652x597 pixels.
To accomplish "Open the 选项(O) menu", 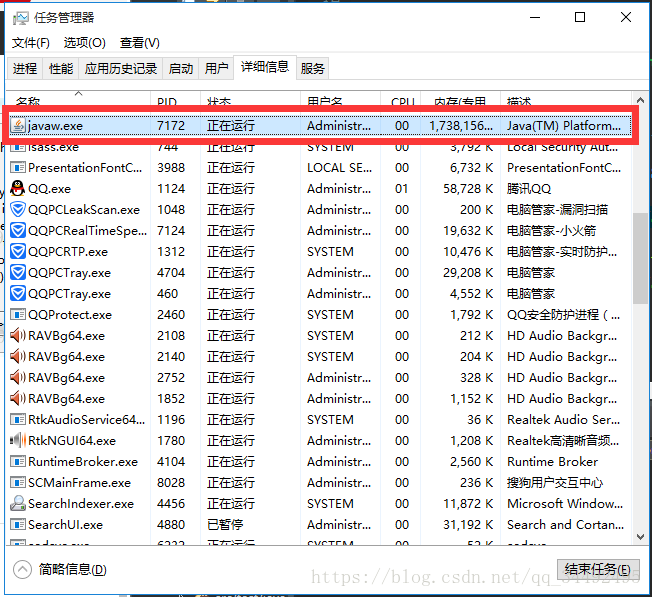I will pyautogui.click(x=84, y=43).
